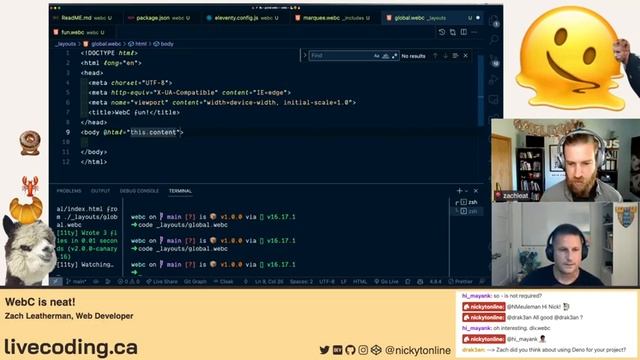Toggle Find in Selection option
This screenshot has width=640, height=360.
click(x=455, y=56)
